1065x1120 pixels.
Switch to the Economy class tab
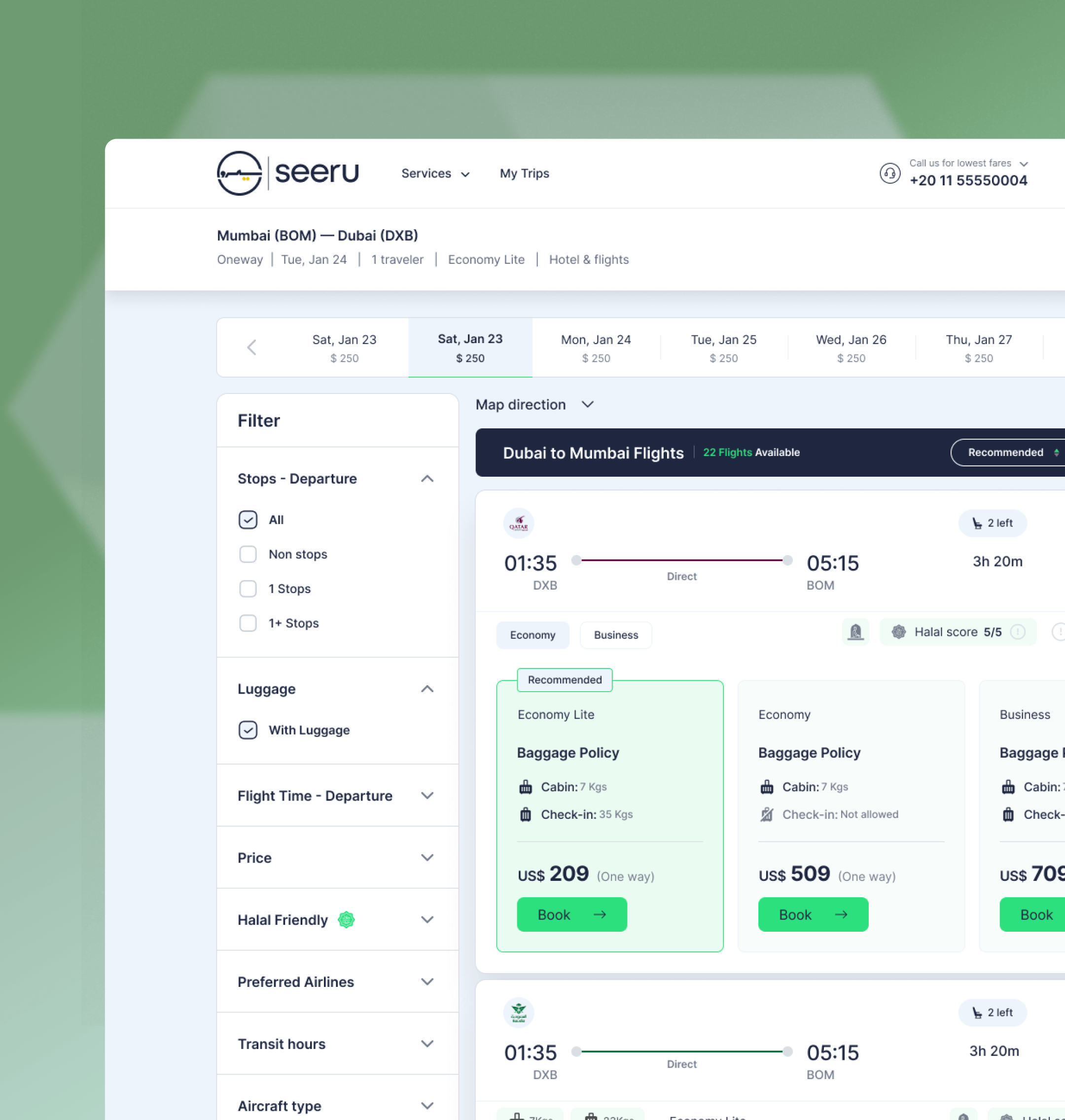coord(532,634)
